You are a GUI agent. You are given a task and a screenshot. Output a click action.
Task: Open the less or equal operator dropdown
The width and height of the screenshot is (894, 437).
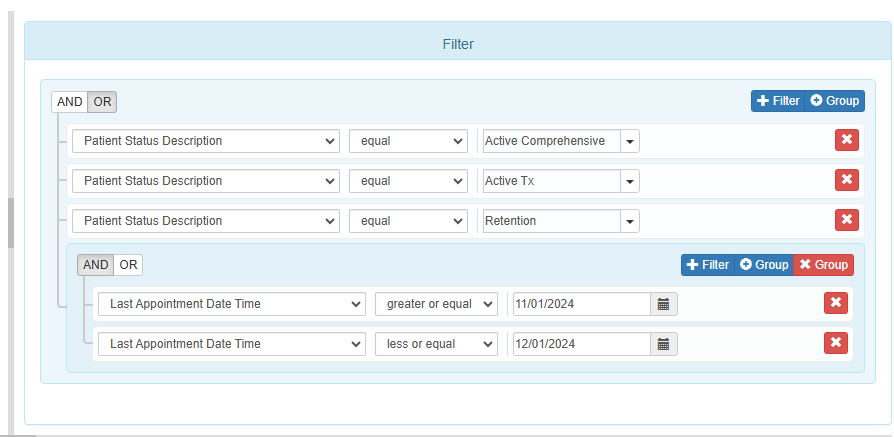(x=436, y=344)
